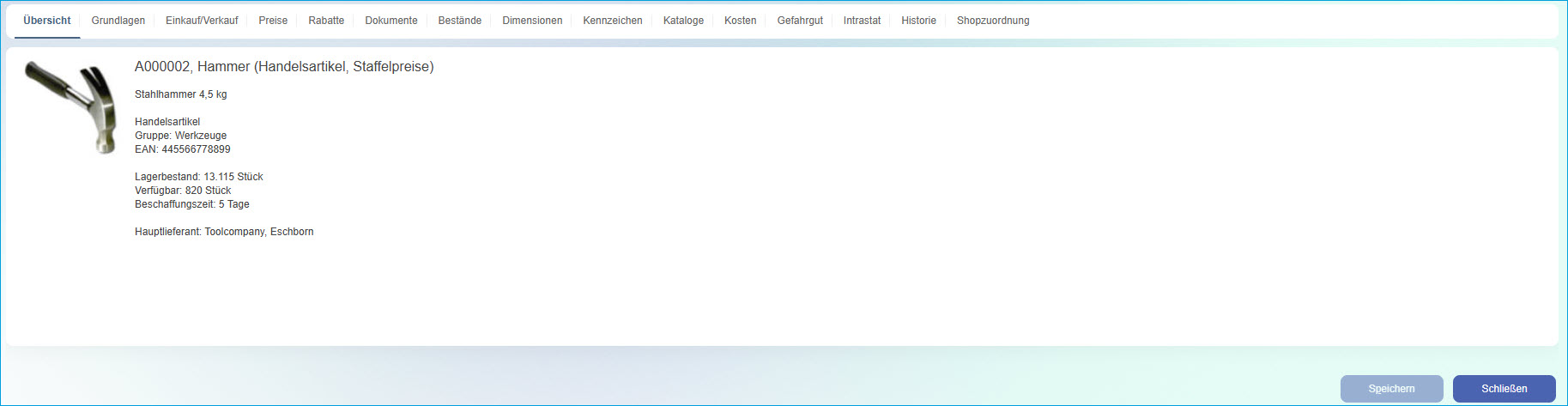The width and height of the screenshot is (1568, 406).
Task: Click the Hauptlieferant: Toolcompany, Eschborn line
Action: [224, 232]
